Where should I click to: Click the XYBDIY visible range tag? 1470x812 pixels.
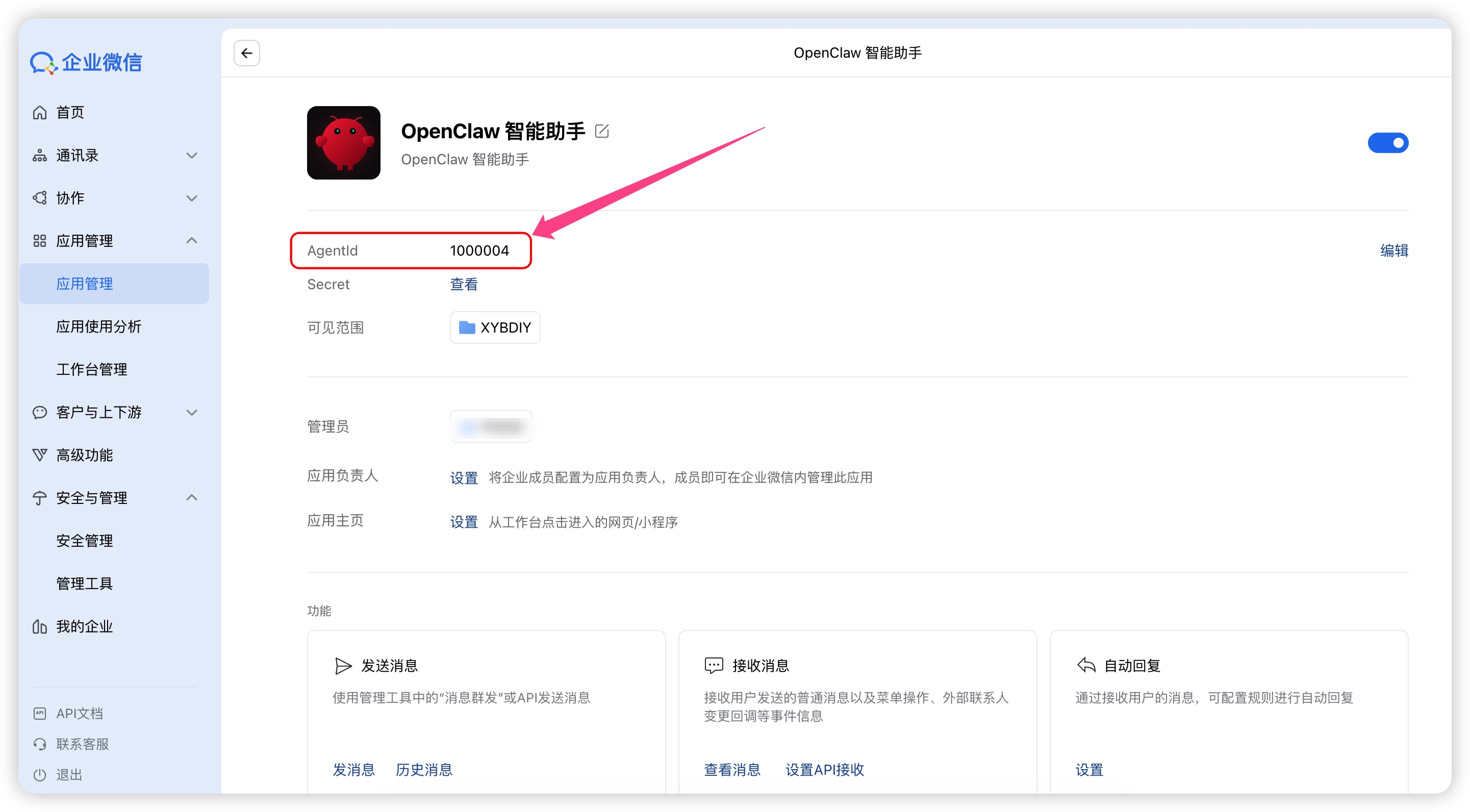[x=495, y=327]
